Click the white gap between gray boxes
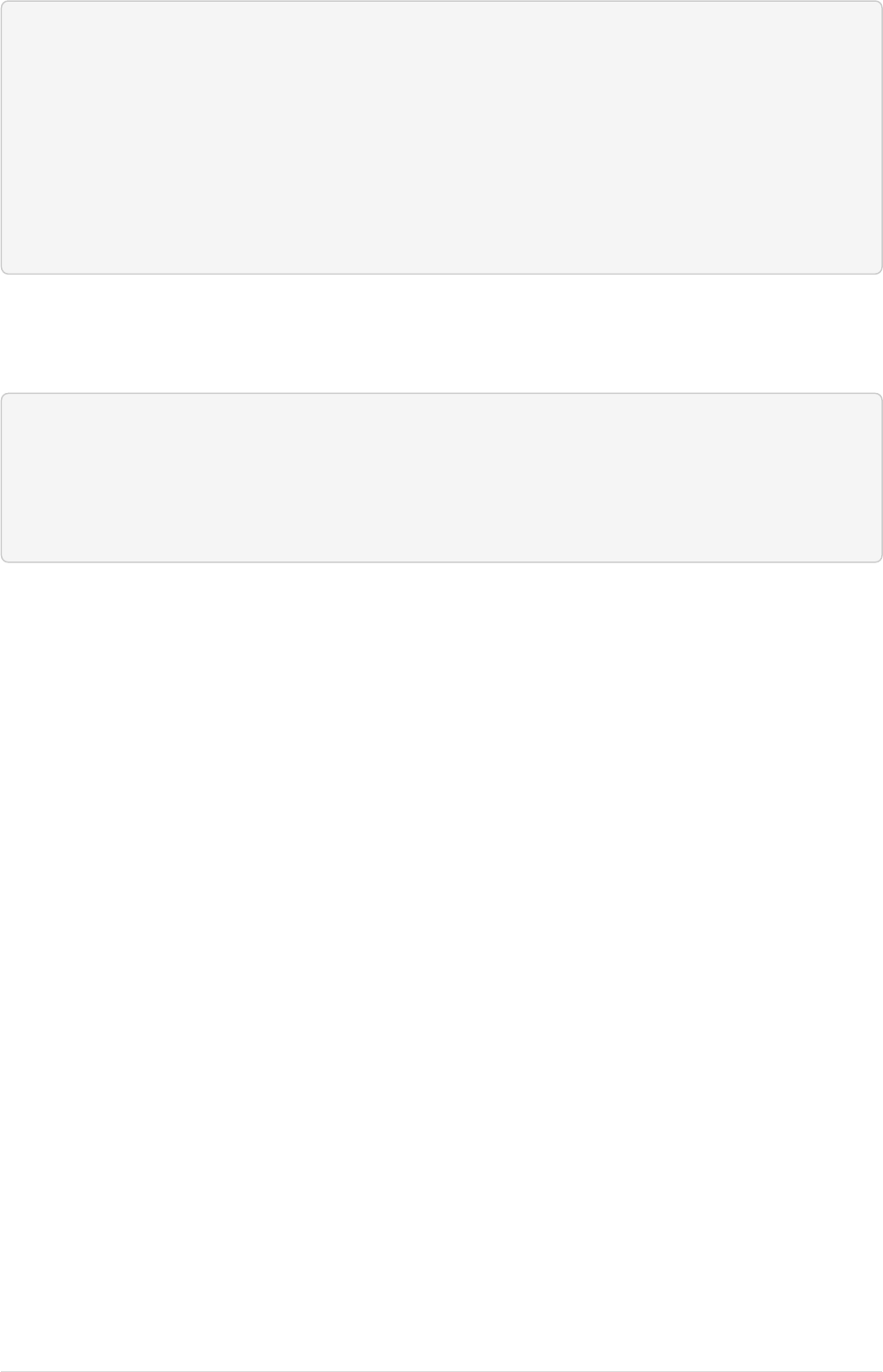This screenshot has width=883, height=1372. coord(441,334)
